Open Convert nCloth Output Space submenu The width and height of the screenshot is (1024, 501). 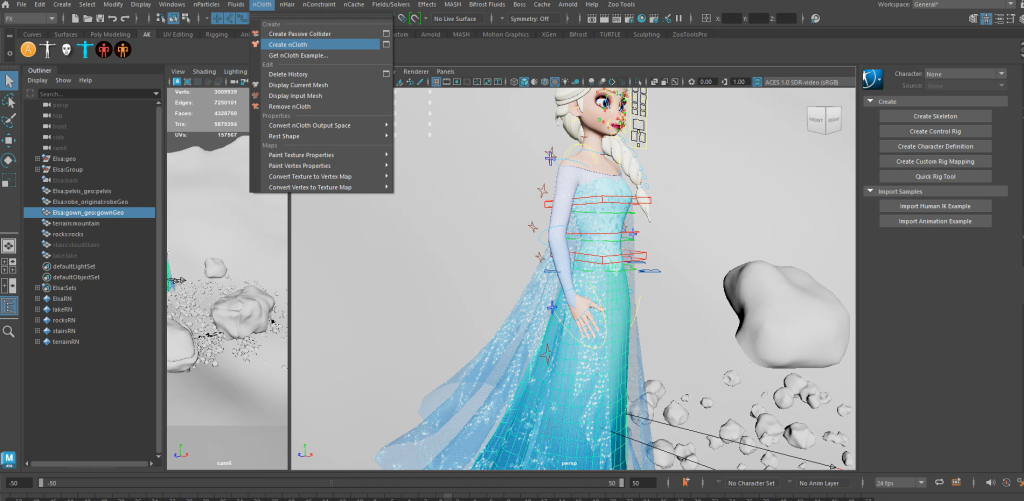(327, 125)
